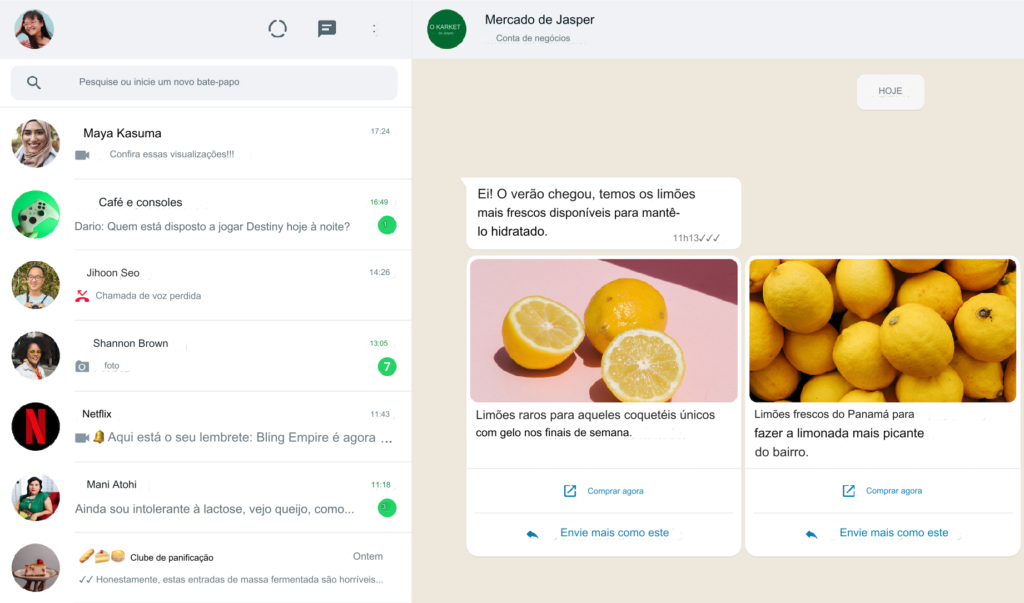Open the sliced lemons product image
1024x603 pixels.
tap(604, 330)
